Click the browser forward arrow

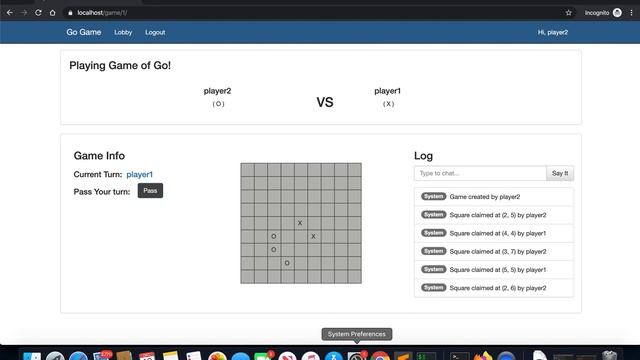pos(24,13)
